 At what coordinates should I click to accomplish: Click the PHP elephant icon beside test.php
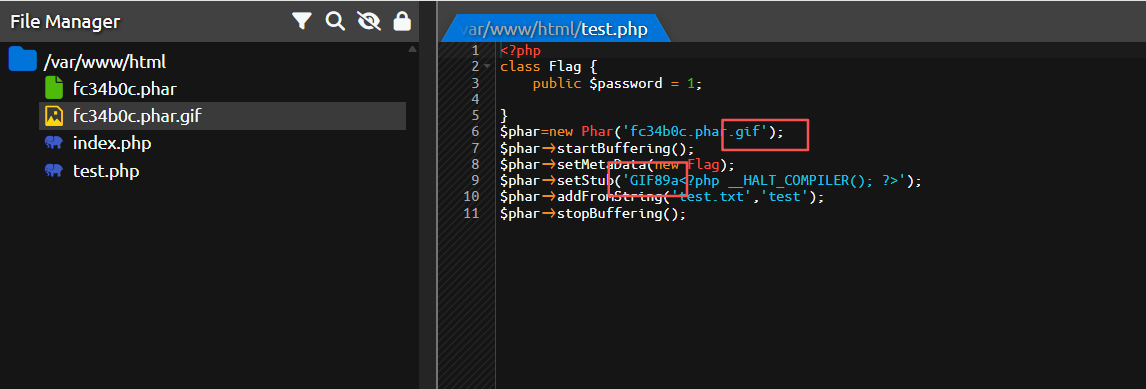(54, 171)
